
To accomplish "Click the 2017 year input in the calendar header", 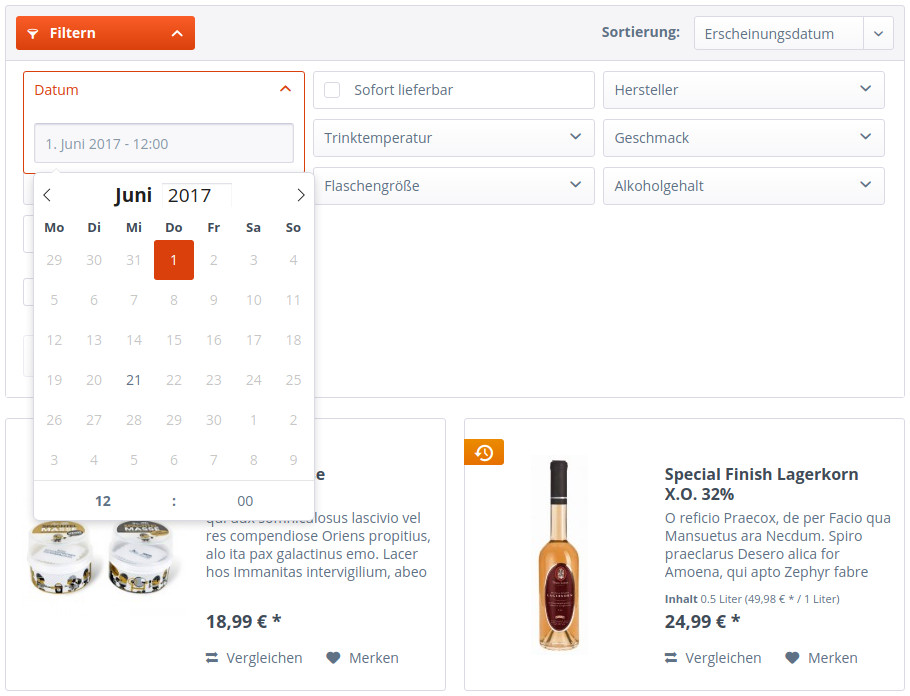I will [x=196, y=195].
